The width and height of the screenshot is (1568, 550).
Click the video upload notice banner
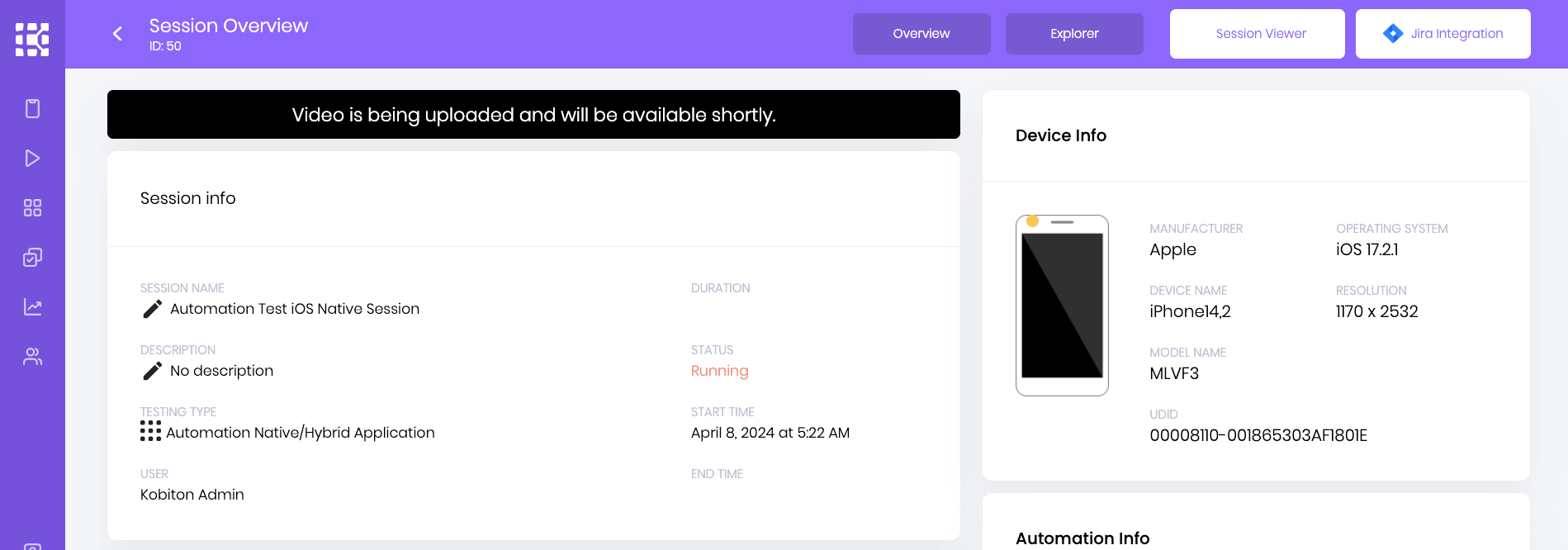(x=533, y=115)
